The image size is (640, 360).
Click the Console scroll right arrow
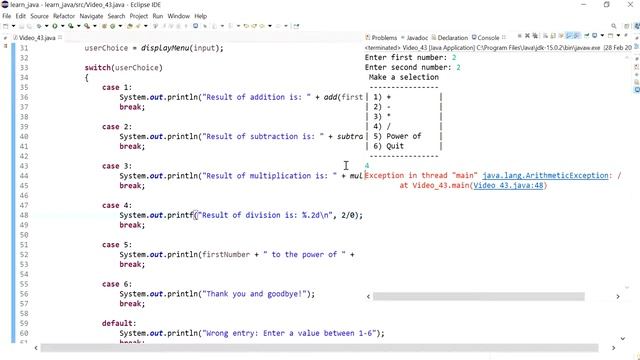click(x=618, y=297)
